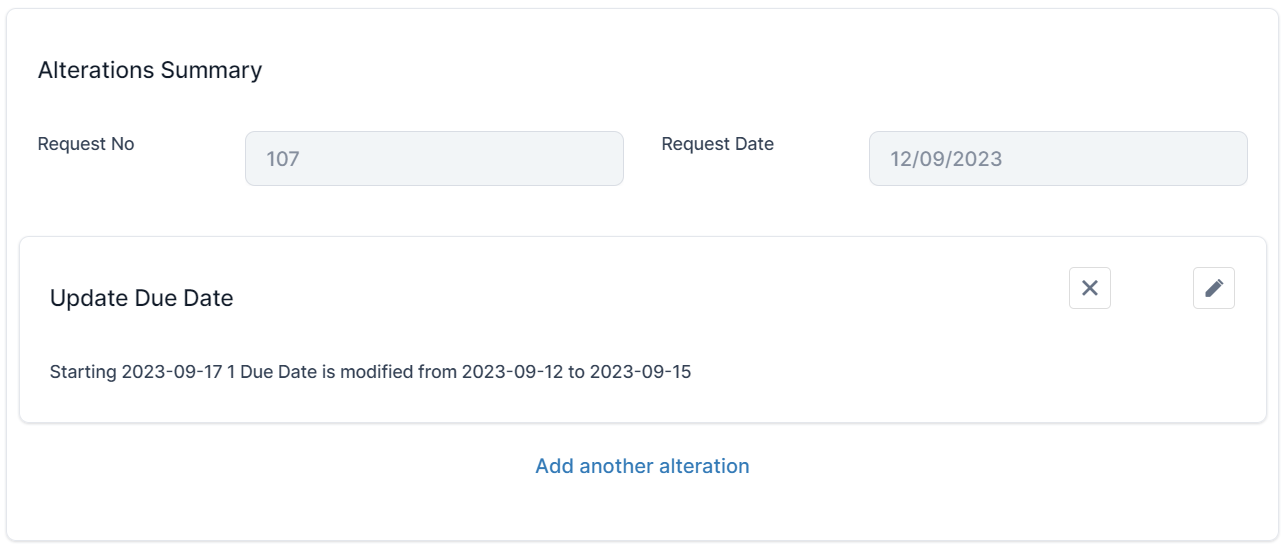Click the Alterations Summary heading
The width and height of the screenshot is (1285, 547).
pos(150,70)
